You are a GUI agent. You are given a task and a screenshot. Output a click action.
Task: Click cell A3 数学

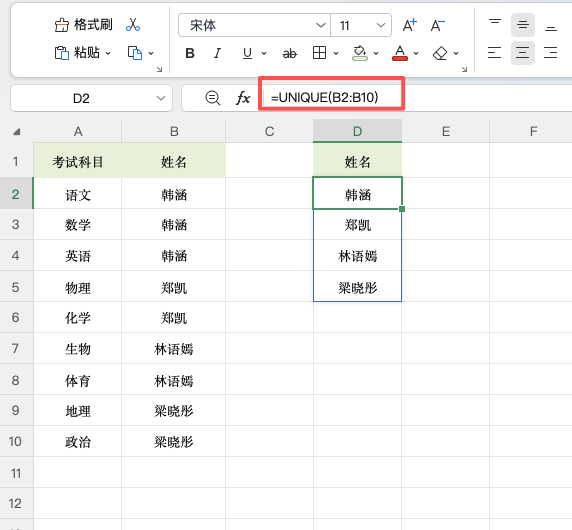pos(78,224)
